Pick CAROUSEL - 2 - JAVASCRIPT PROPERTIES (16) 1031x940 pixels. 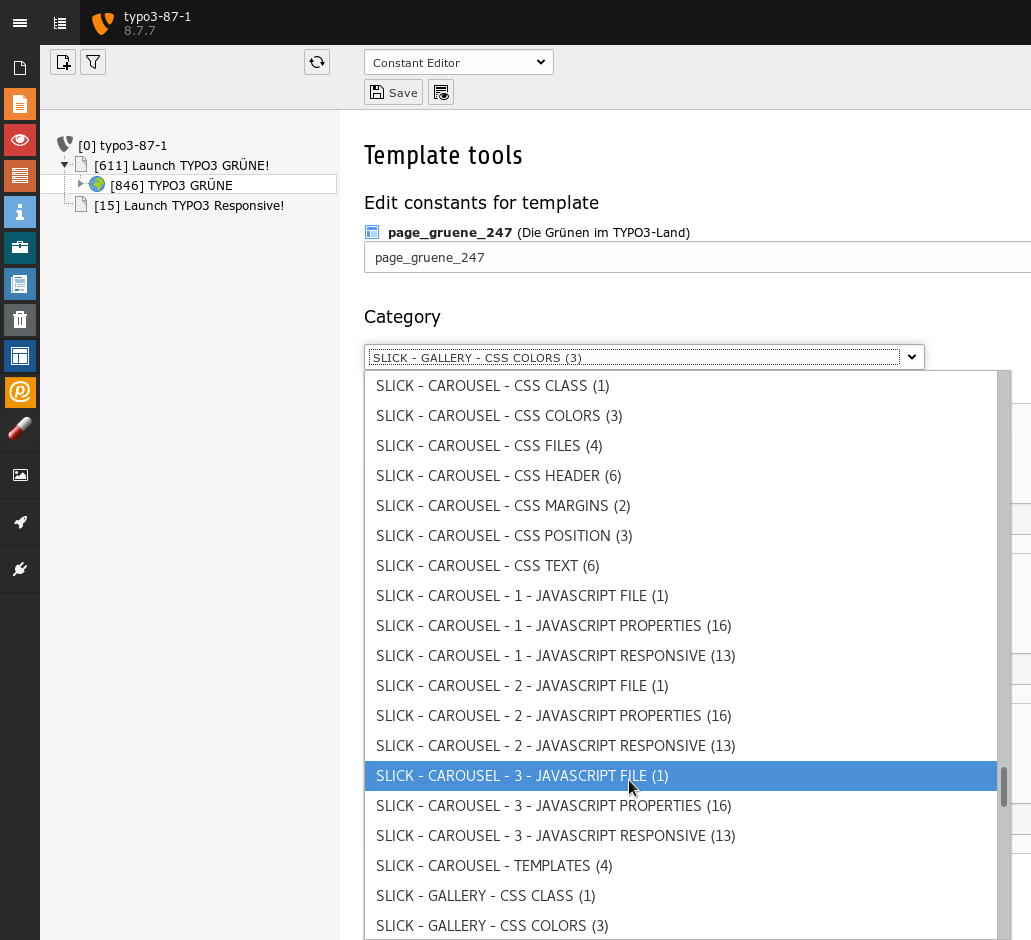pos(681,716)
